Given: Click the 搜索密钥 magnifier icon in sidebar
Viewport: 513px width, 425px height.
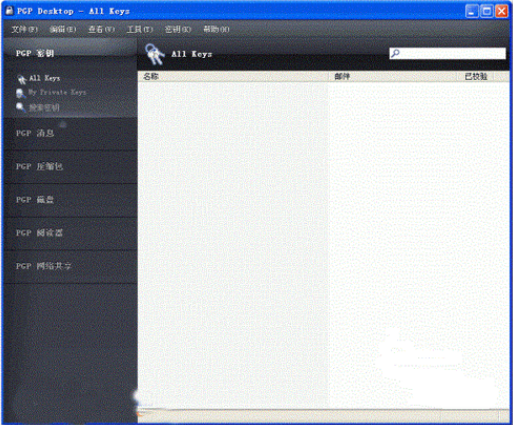Looking at the screenshot, I should point(21,107).
